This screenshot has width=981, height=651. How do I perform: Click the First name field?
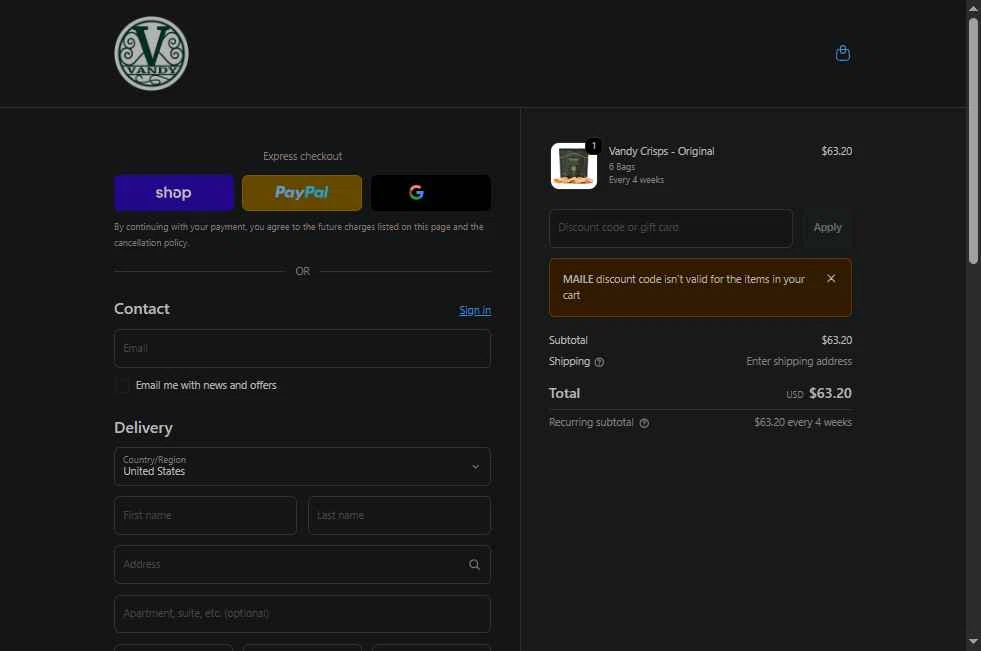205,515
